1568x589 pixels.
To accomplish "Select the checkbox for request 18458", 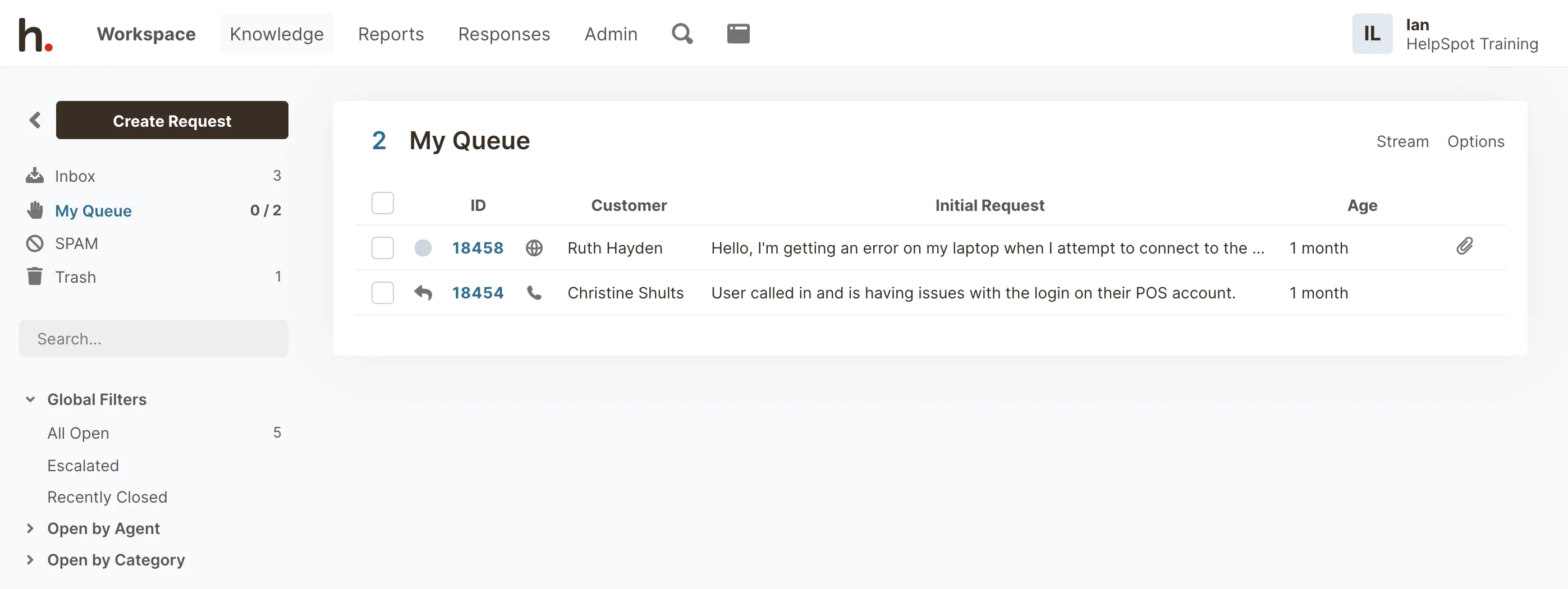I will (x=382, y=247).
